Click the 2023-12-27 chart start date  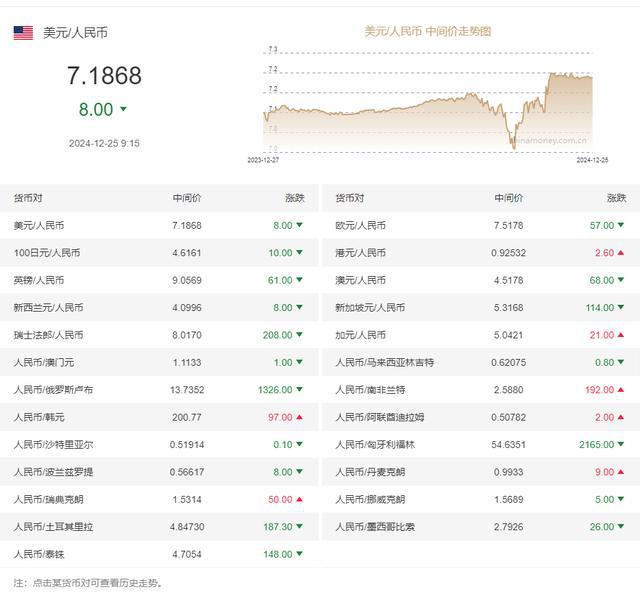tap(263, 160)
